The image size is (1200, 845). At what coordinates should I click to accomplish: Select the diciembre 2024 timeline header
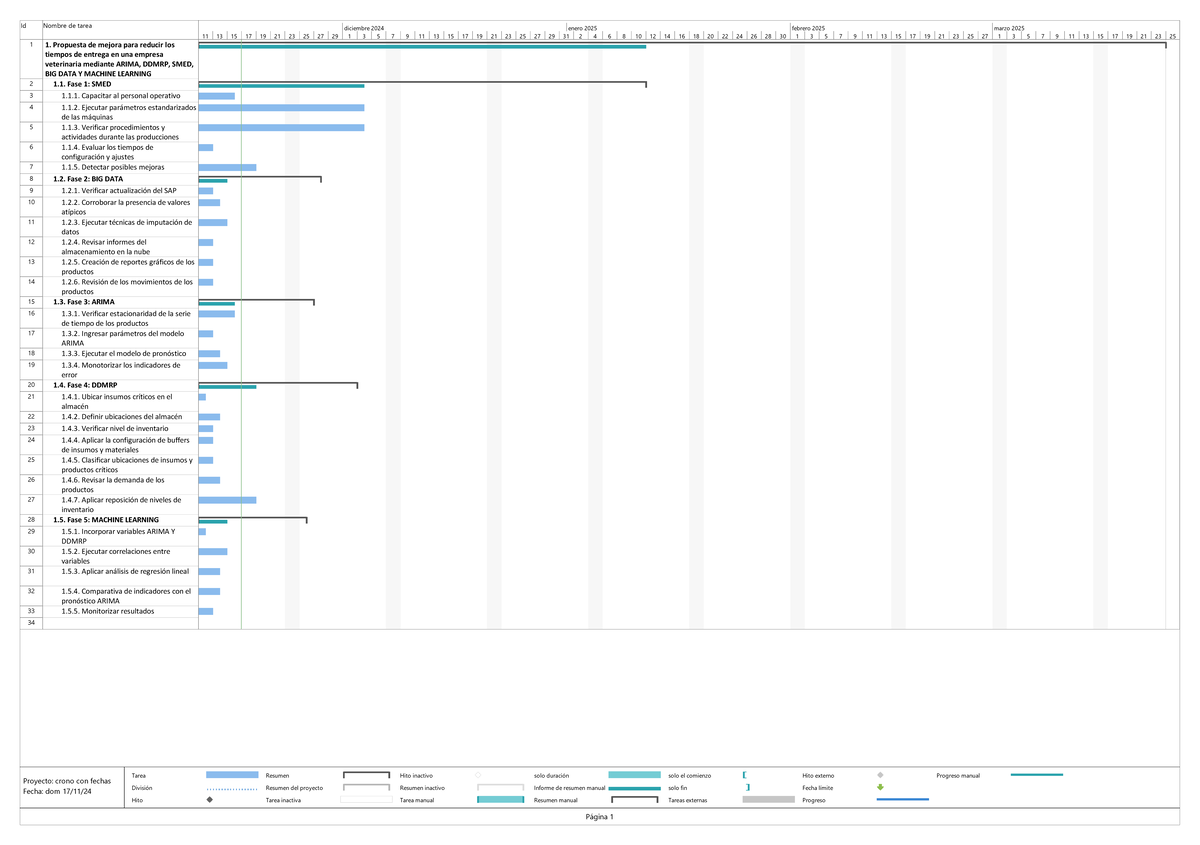(363, 28)
